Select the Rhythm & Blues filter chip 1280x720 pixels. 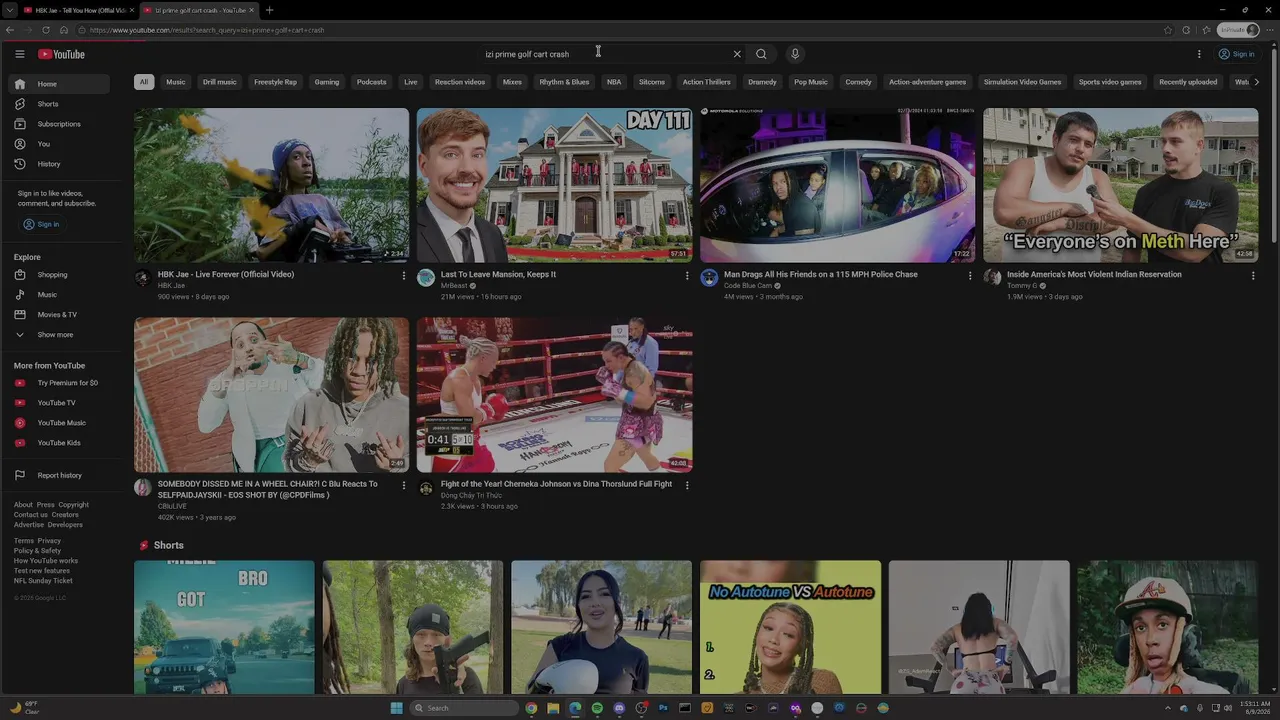[x=564, y=82]
